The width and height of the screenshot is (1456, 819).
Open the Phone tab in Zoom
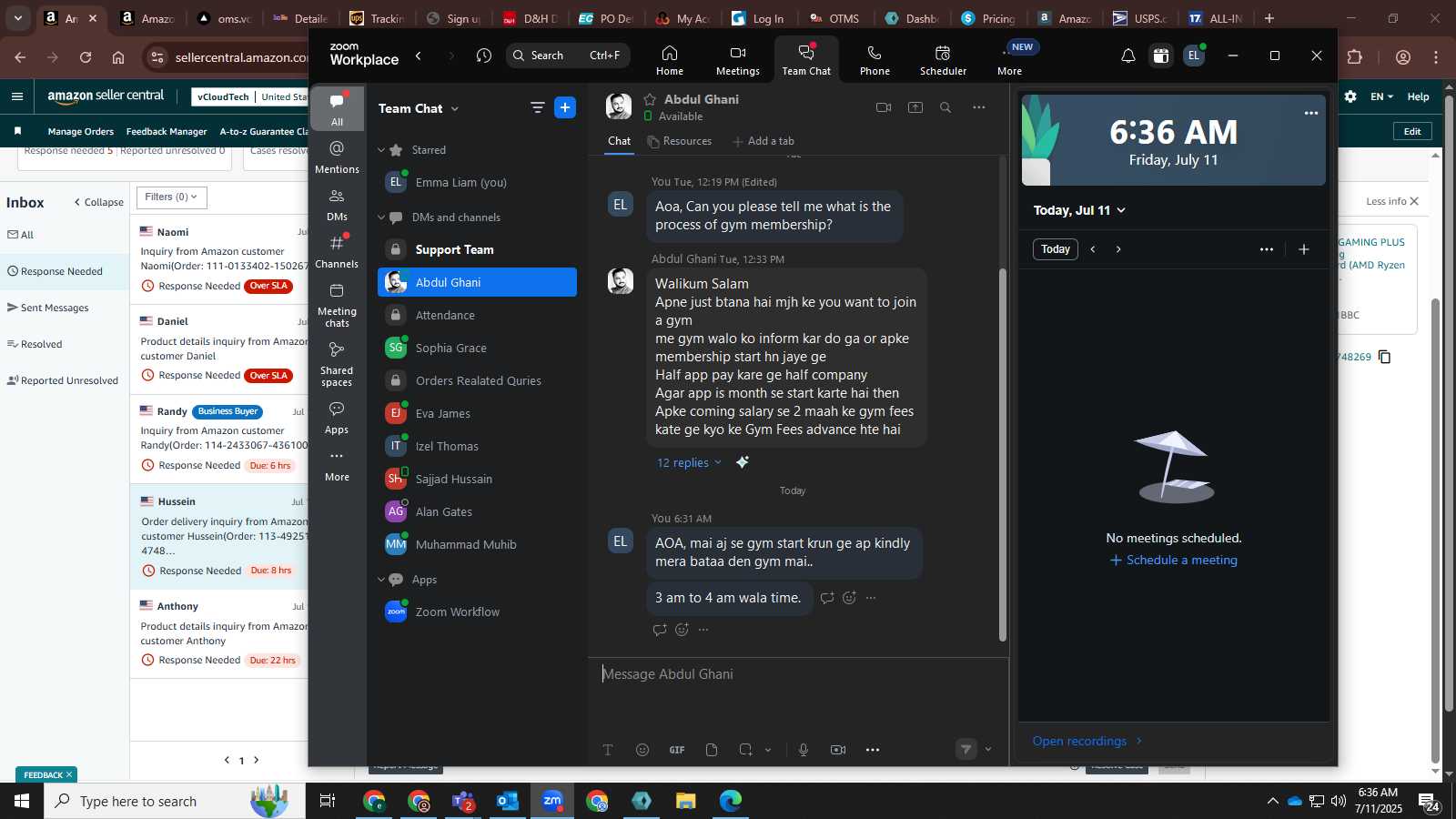pyautogui.click(x=875, y=60)
